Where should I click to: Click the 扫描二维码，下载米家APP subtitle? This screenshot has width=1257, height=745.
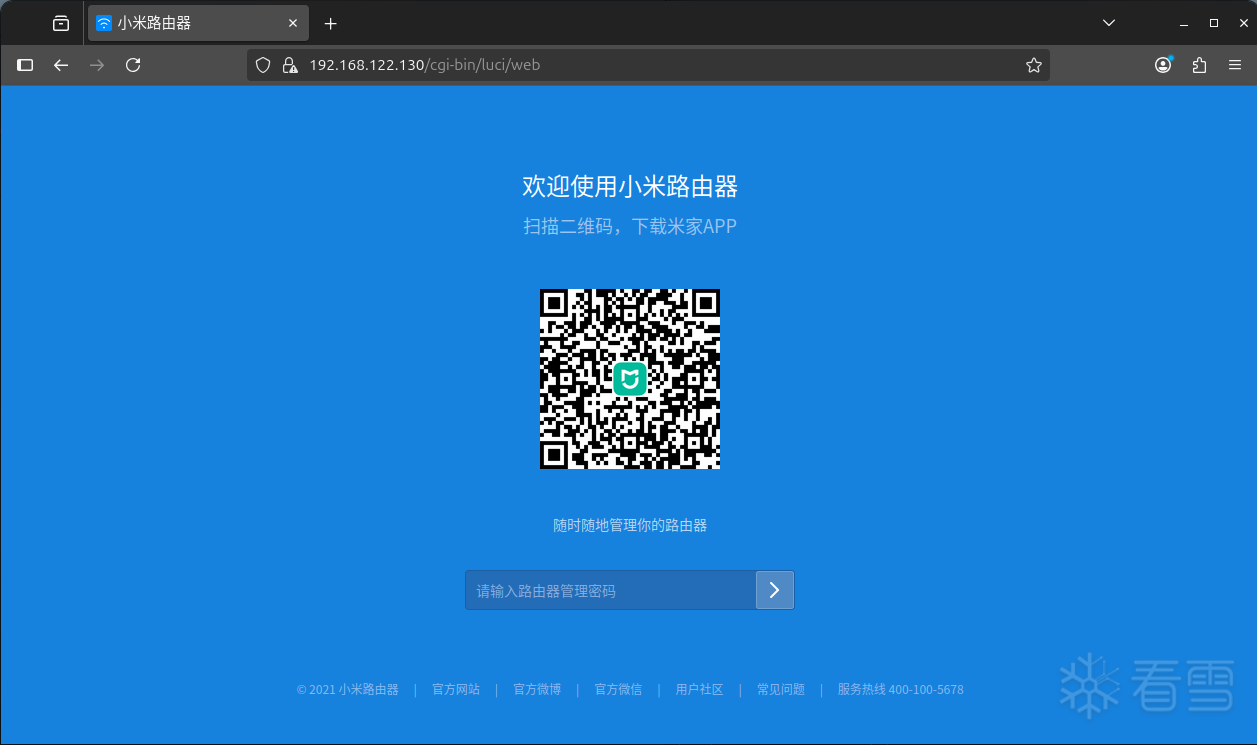pyautogui.click(x=630, y=227)
